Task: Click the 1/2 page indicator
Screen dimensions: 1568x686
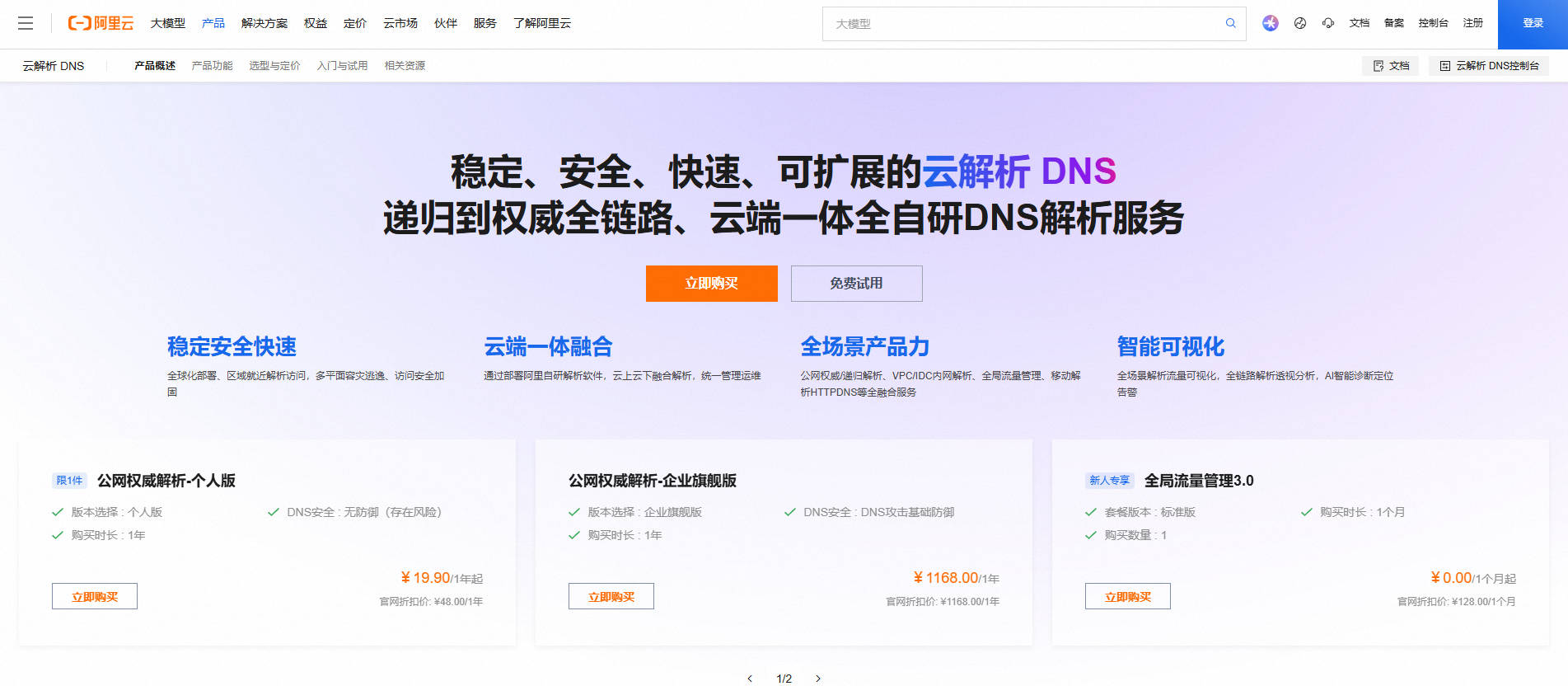Action: pyautogui.click(x=784, y=679)
